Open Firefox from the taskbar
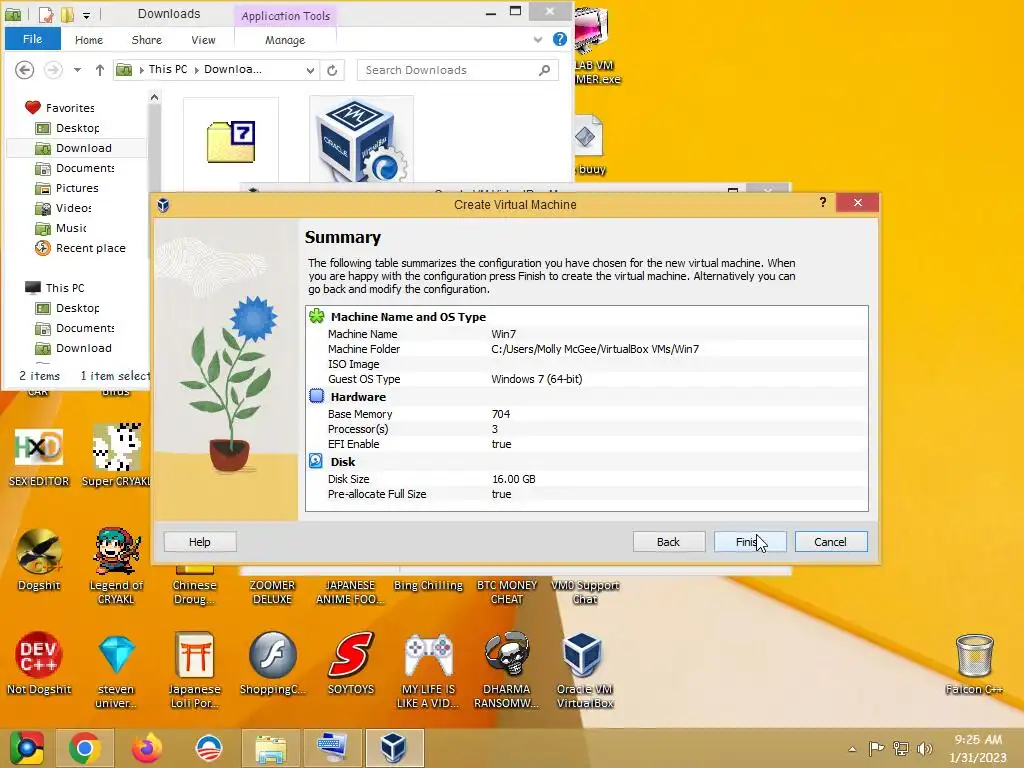The height and width of the screenshot is (768, 1024). (147, 748)
